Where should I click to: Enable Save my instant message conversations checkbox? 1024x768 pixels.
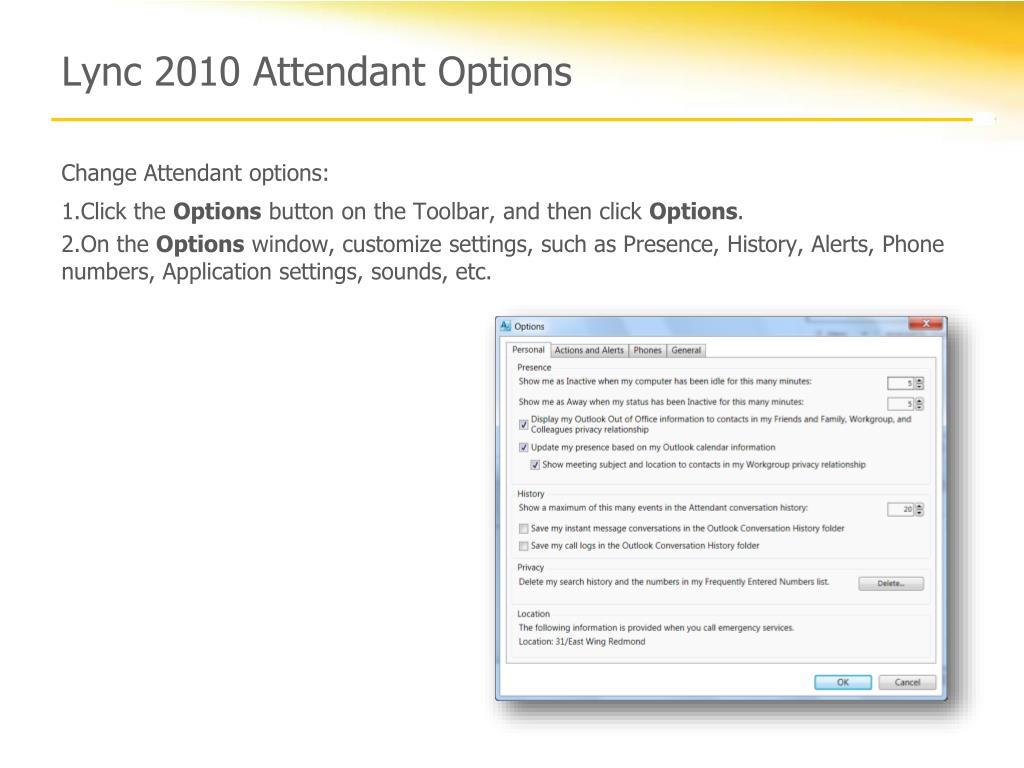[x=523, y=528]
